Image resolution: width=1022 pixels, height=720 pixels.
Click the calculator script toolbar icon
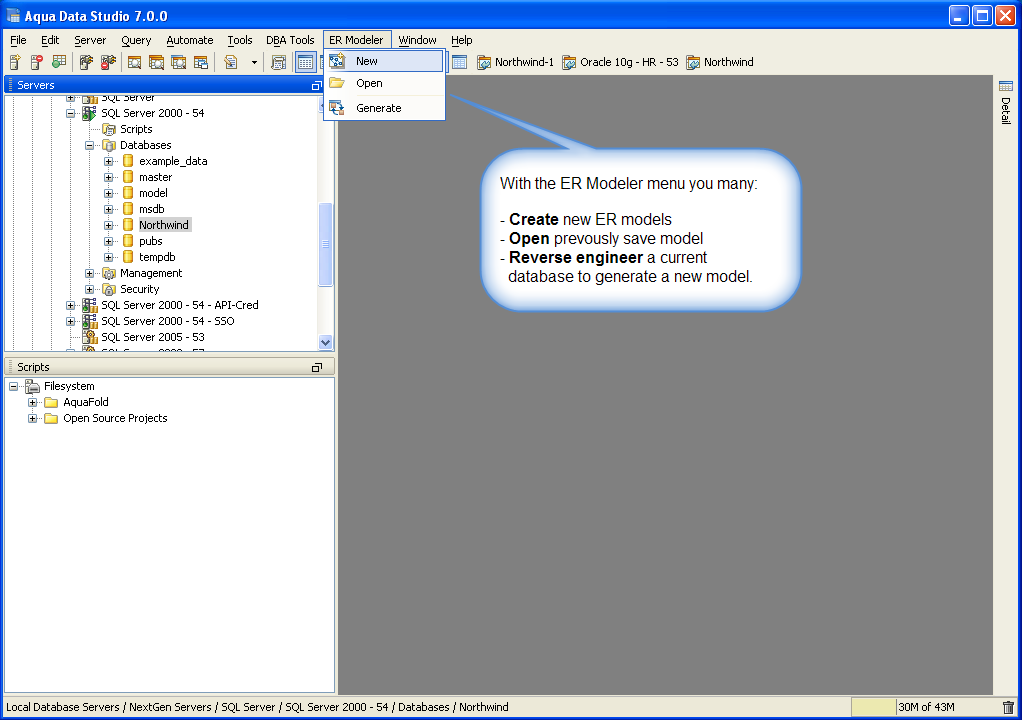278,62
